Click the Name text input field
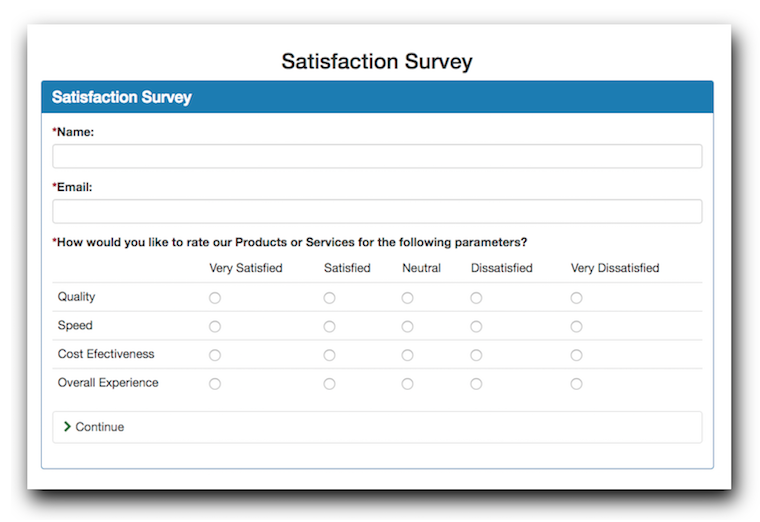760x522 pixels. coord(377,156)
